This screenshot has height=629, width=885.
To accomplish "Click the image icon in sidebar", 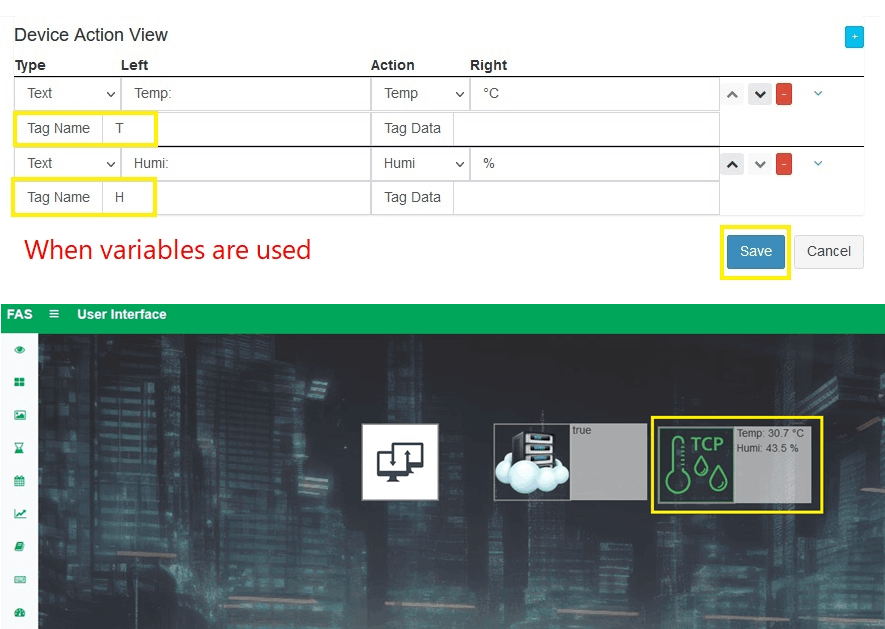I will click(20, 415).
